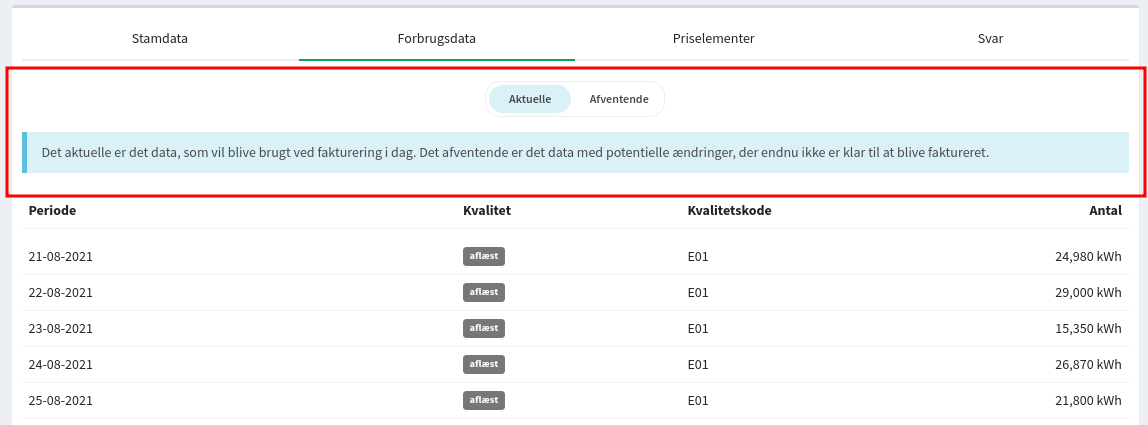Screen dimensions: 1148x425
Task: Open the Priselementer tab
Action: pyautogui.click(x=713, y=39)
